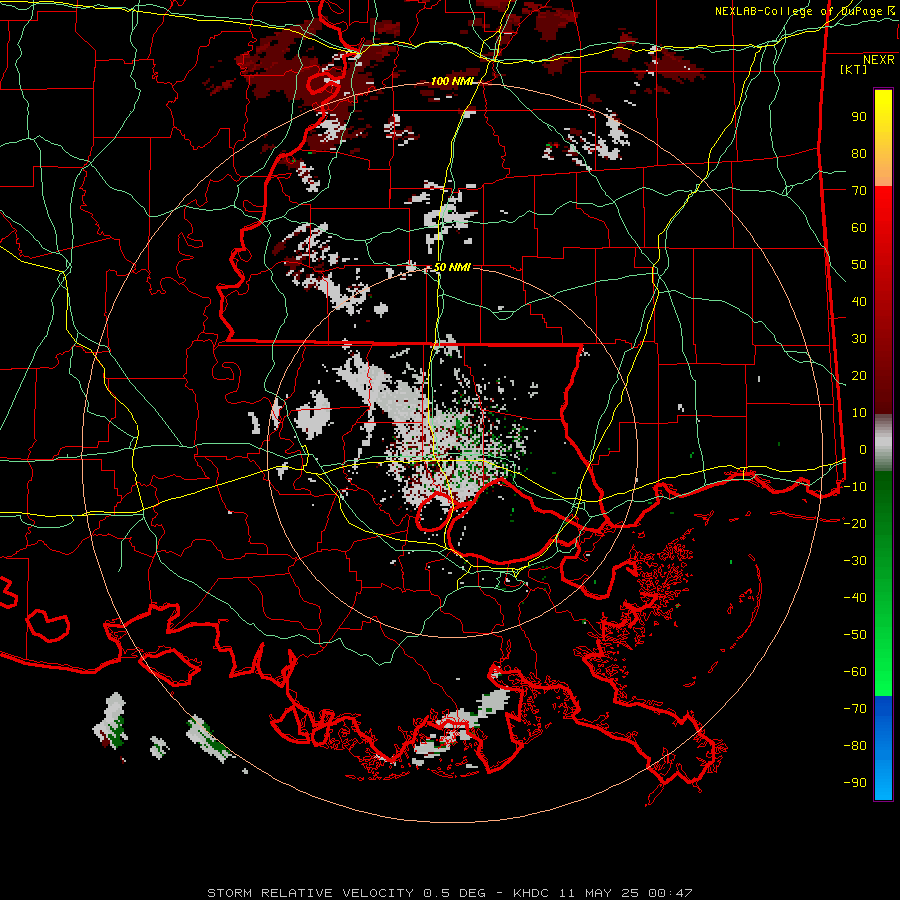Click the '100 NMI' range ring label
900x900 pixels.
pos(452,82)
